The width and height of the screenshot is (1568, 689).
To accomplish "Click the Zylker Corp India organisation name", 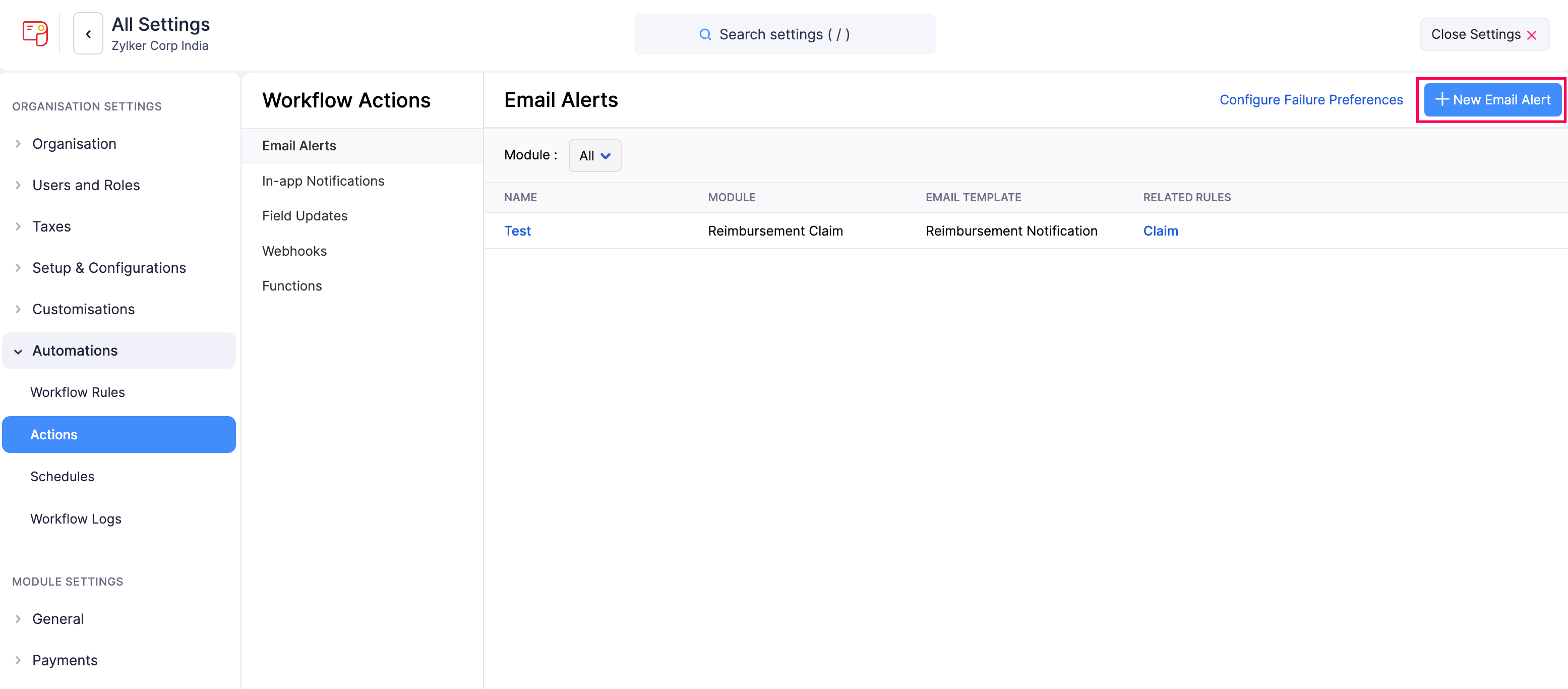I will pyautogui.click(x=159, y=46).
